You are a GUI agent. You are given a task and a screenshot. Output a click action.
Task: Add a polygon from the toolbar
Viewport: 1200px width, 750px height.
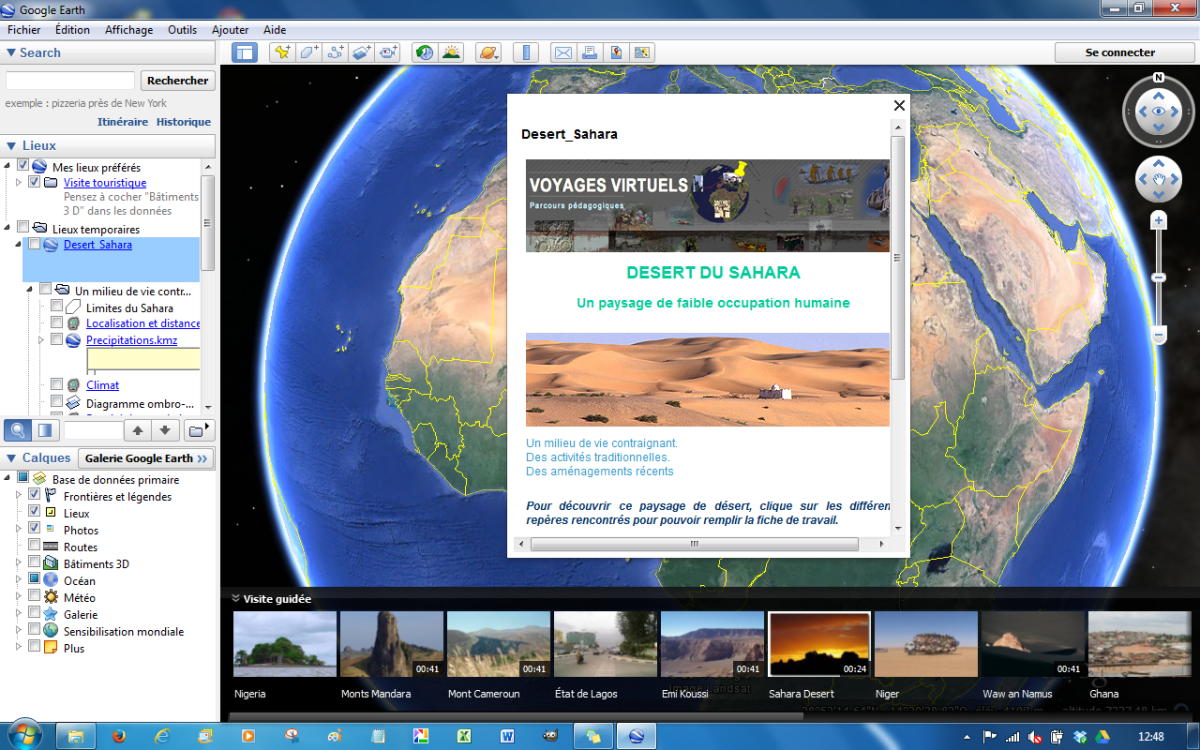[309, 53]
